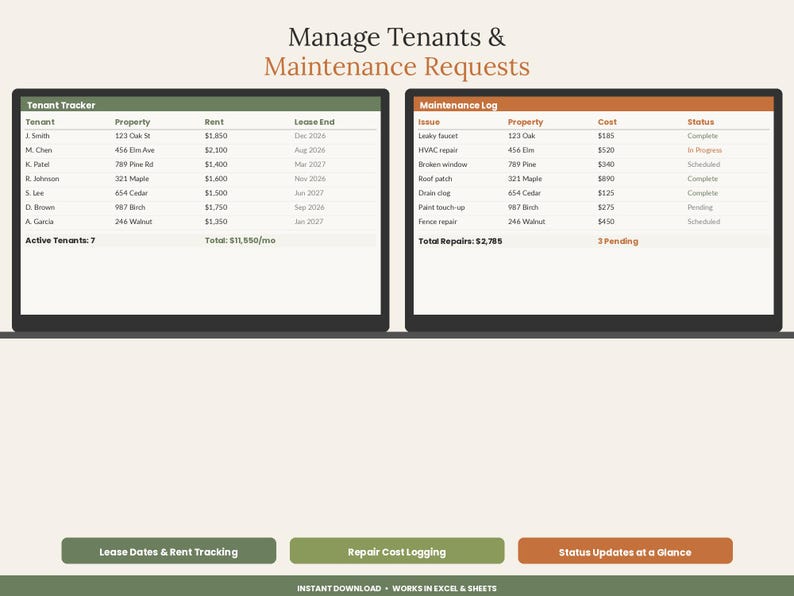The image size is (794, 596).
Task: Click the Total Repairs: $2,785 summary
Action: click(x=460, y=241)
